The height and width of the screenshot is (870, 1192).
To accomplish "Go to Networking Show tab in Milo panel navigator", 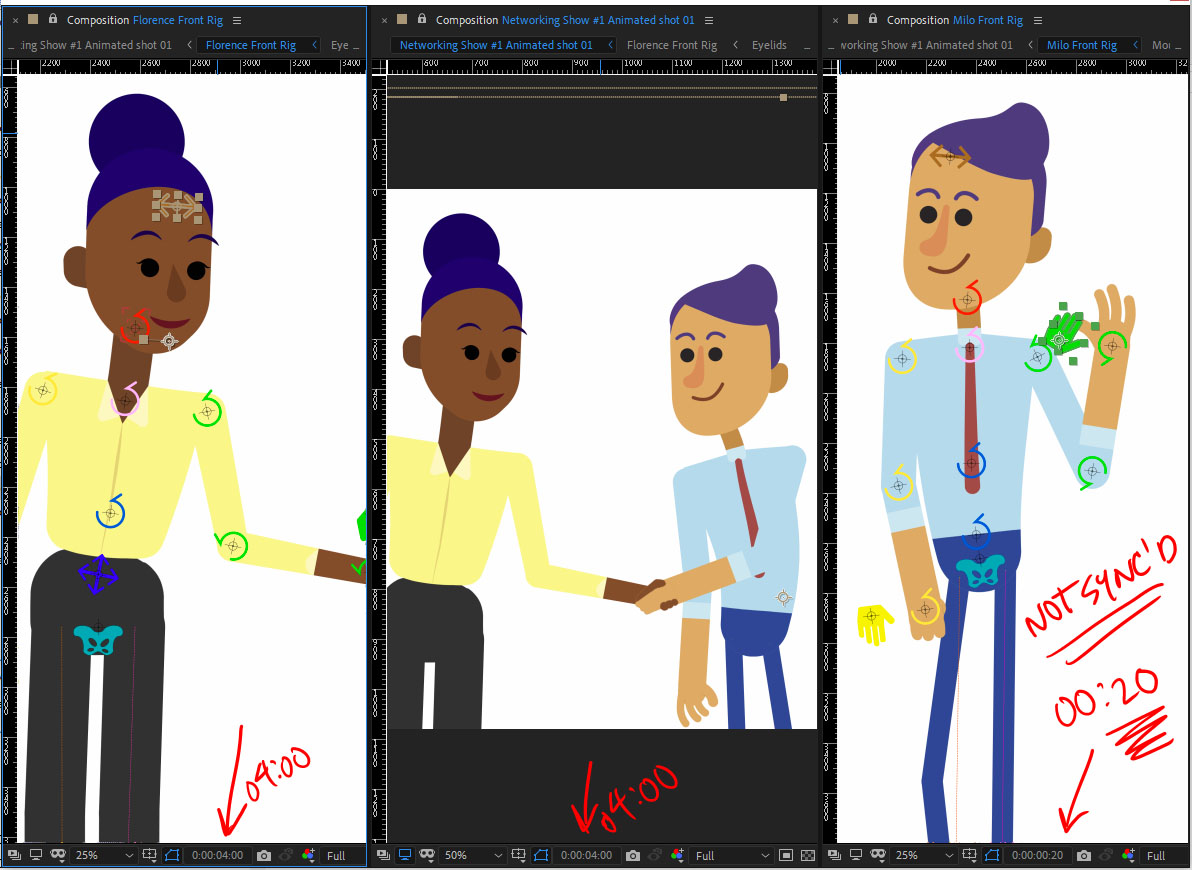I will pyautogui.click(x=926, y=45).
